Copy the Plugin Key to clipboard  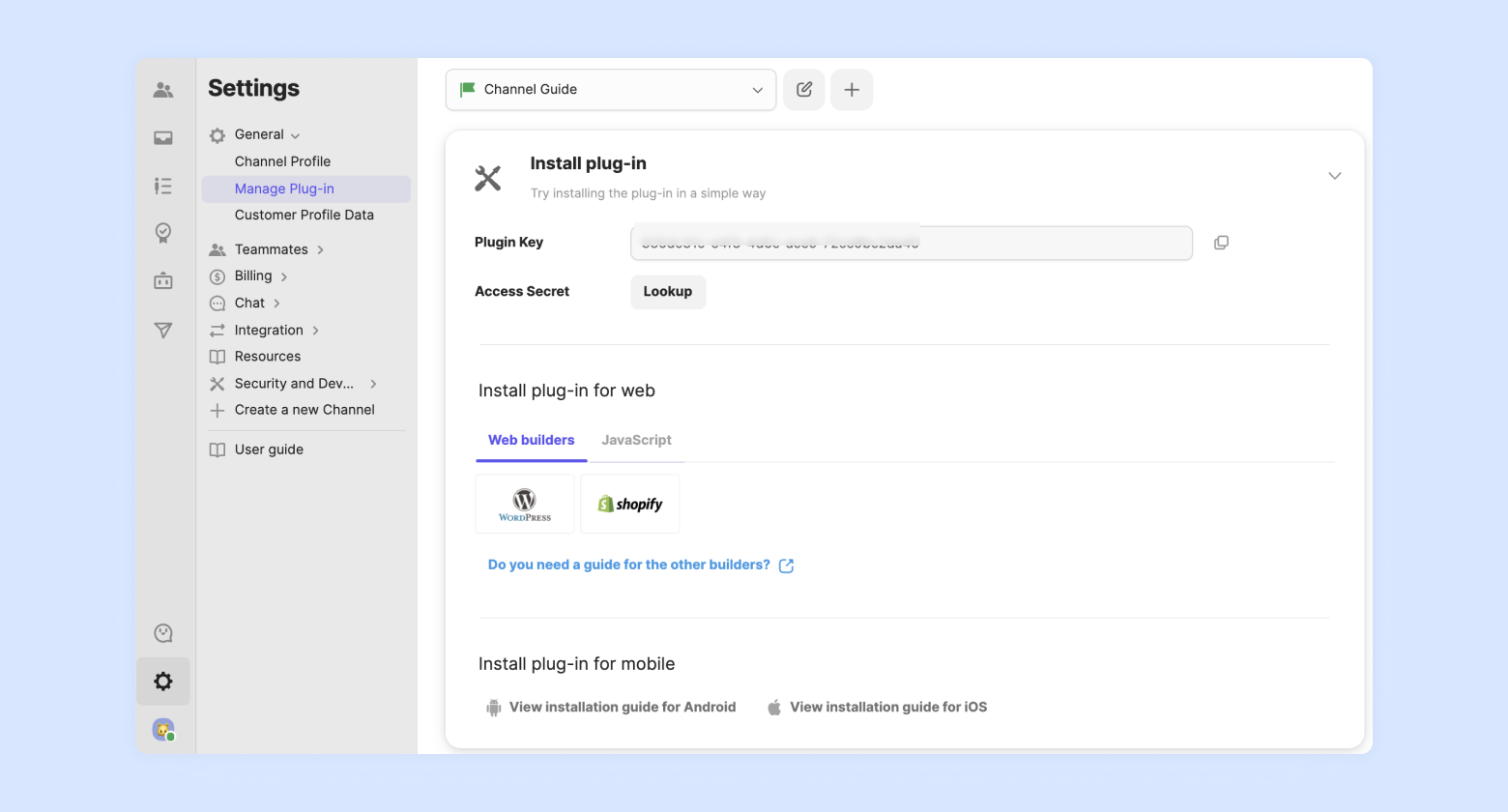click(x=1221, y=243)
